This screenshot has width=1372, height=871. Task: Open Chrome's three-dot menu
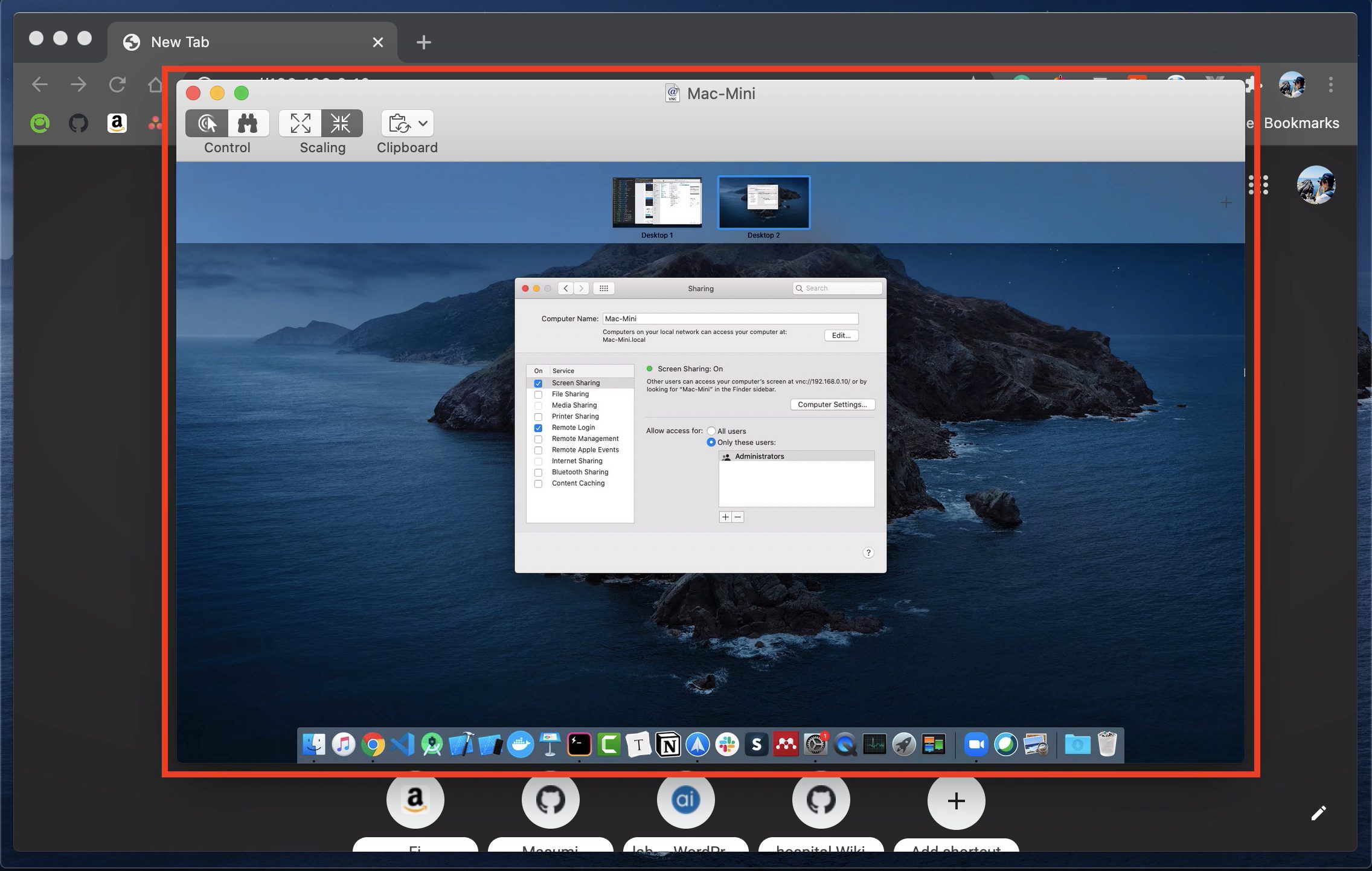[1331, 85]
